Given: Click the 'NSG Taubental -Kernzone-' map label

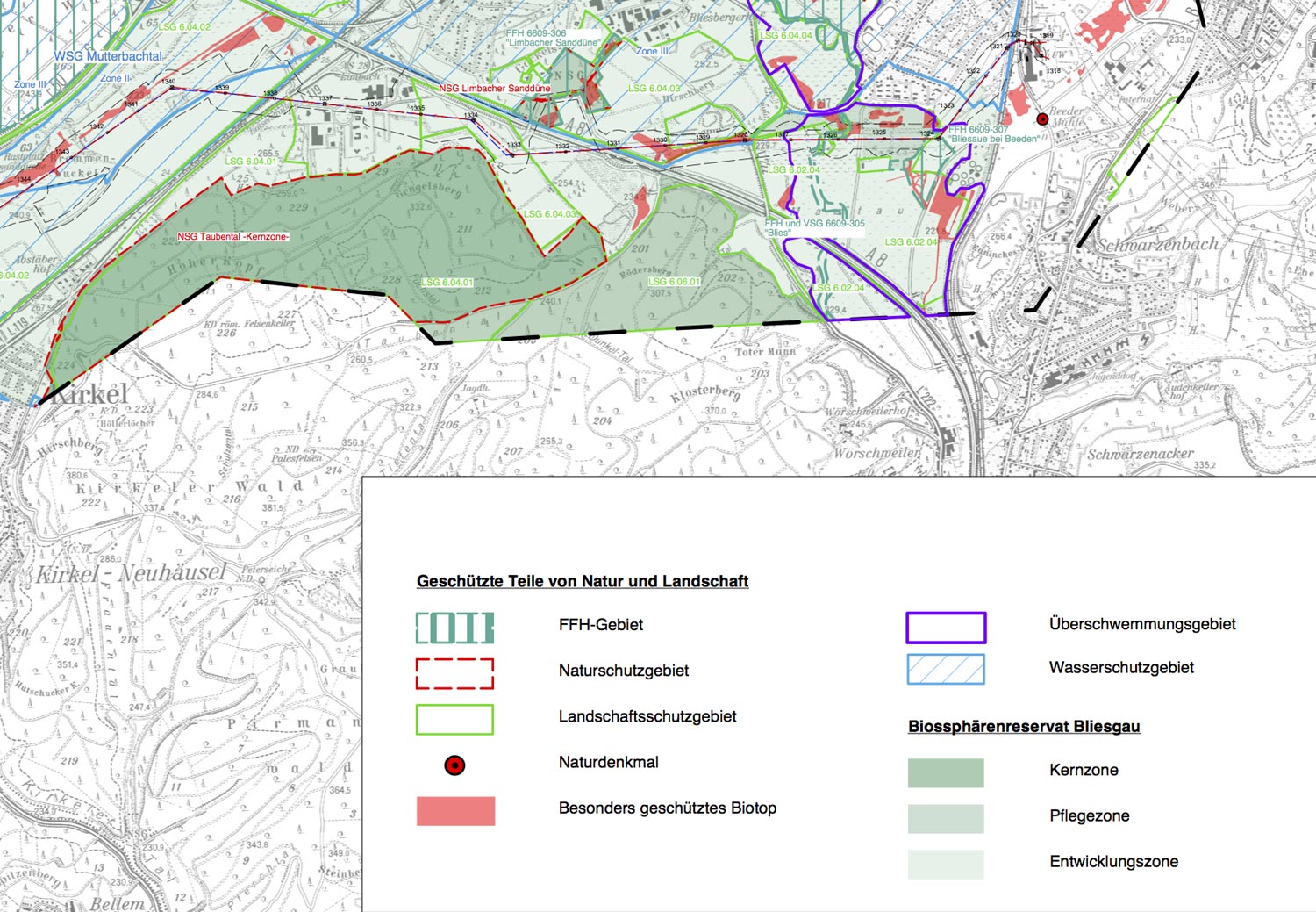Looking at the screenshot, I should pyautogui.click(x=232, y=237).
